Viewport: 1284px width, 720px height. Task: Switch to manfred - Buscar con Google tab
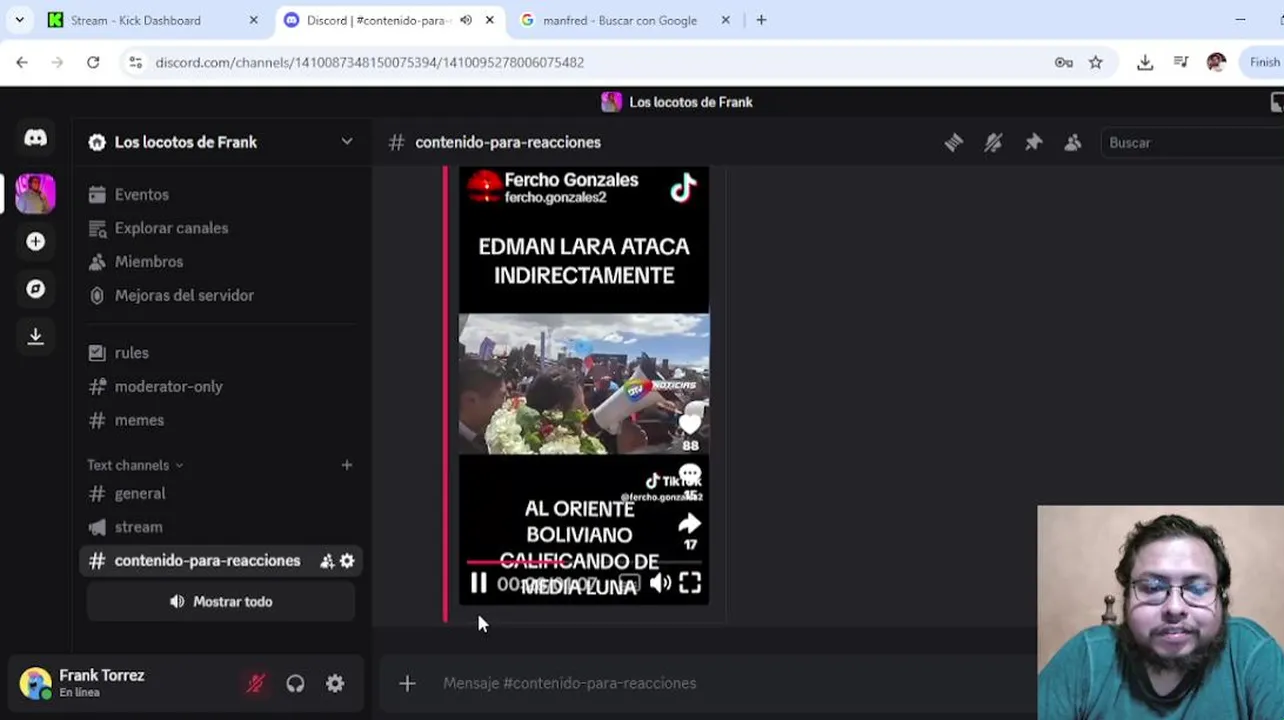619,20
